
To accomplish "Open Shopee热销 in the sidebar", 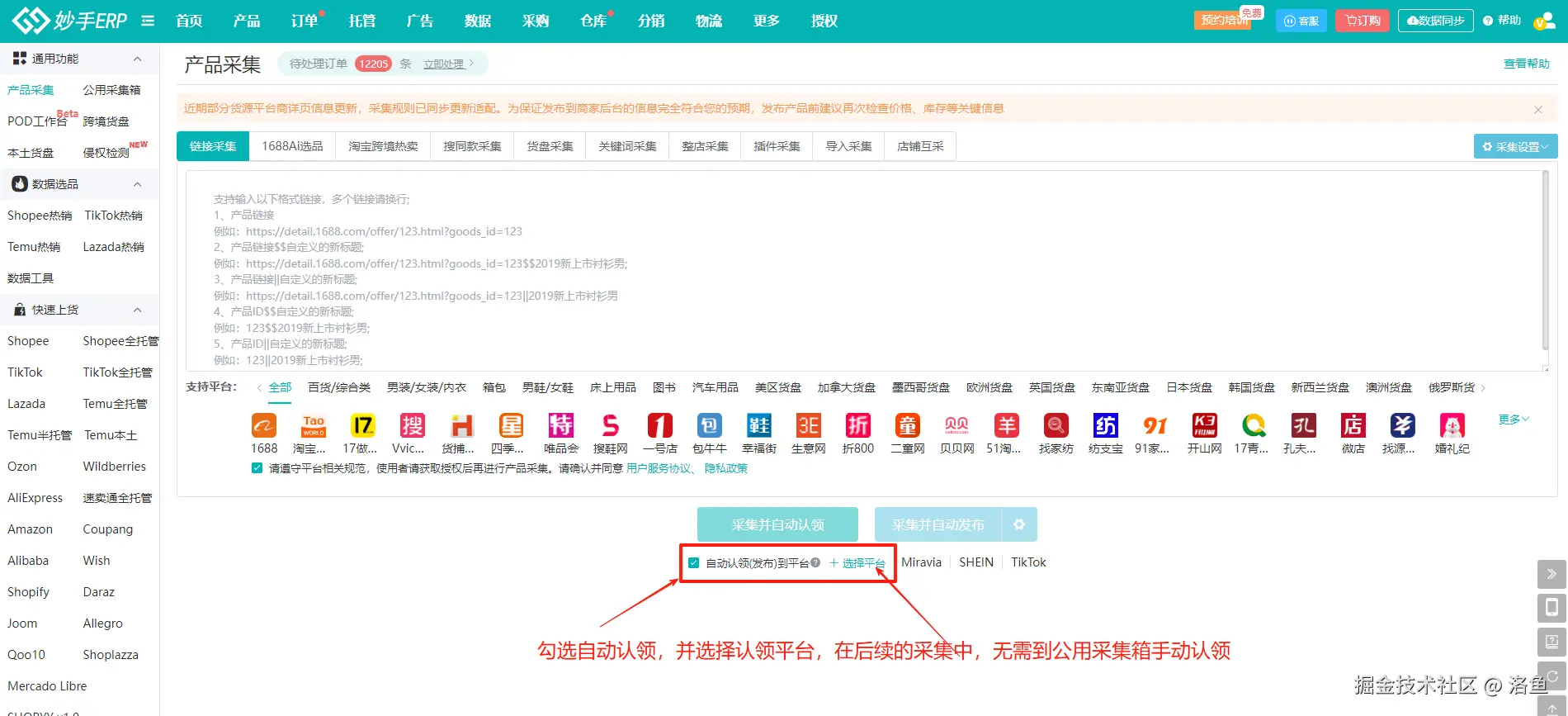I will coord(40,216).
